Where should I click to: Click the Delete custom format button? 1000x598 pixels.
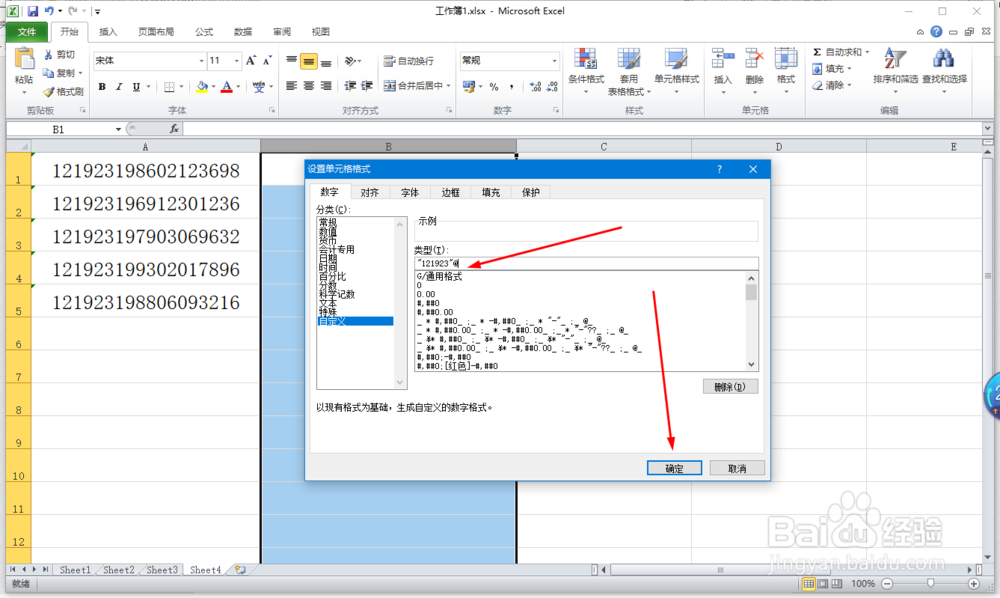coord(730,387)
